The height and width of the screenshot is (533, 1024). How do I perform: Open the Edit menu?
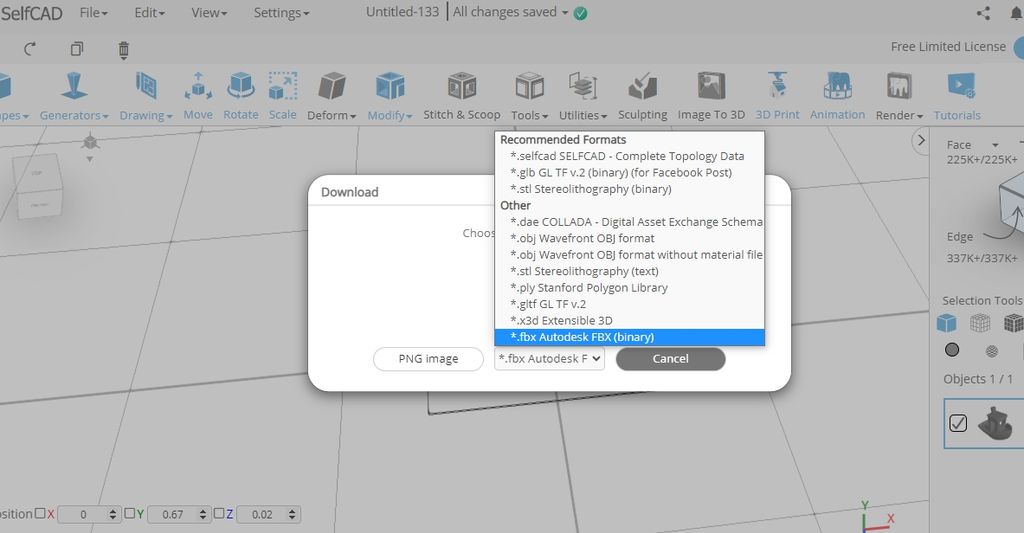150,12
